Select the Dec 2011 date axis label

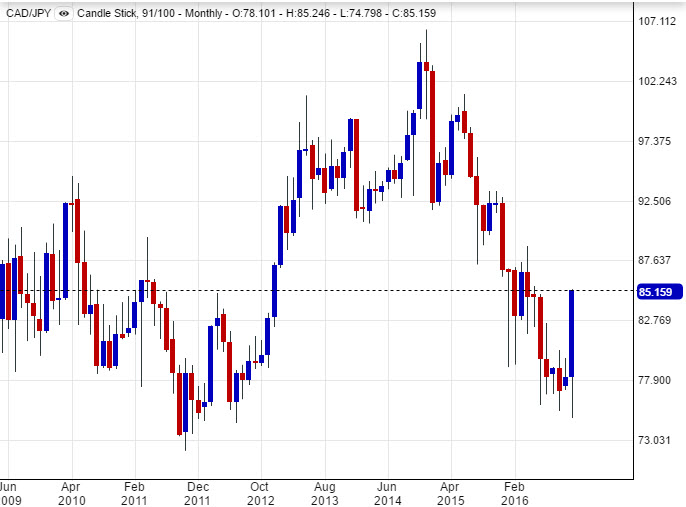(x=197, y=492)
